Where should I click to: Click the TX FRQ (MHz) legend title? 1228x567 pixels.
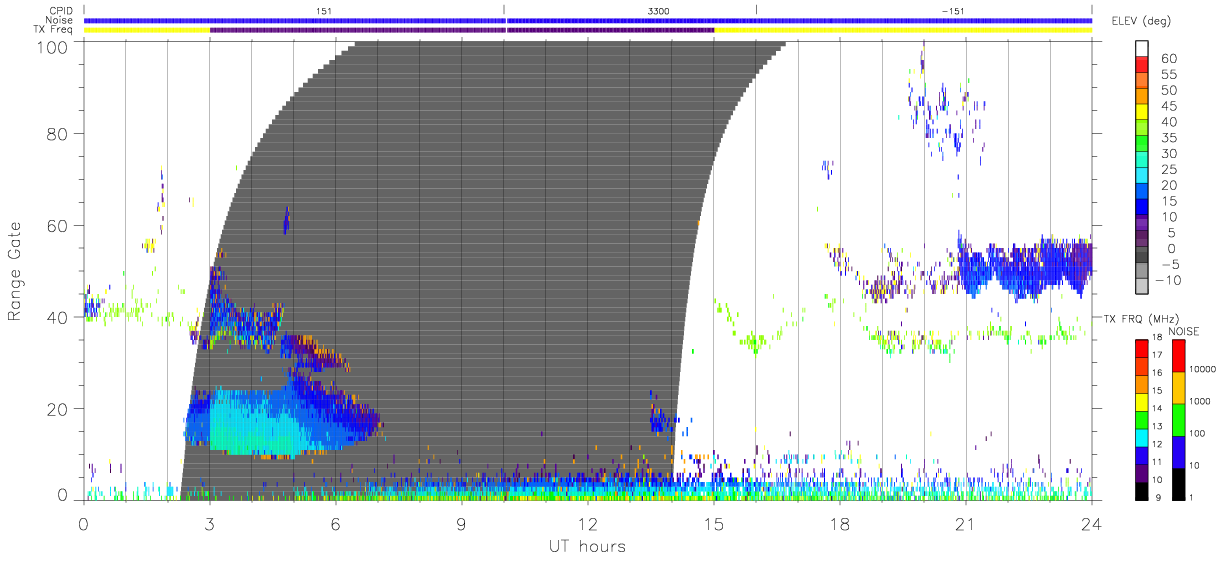[x=1140, y=318]
